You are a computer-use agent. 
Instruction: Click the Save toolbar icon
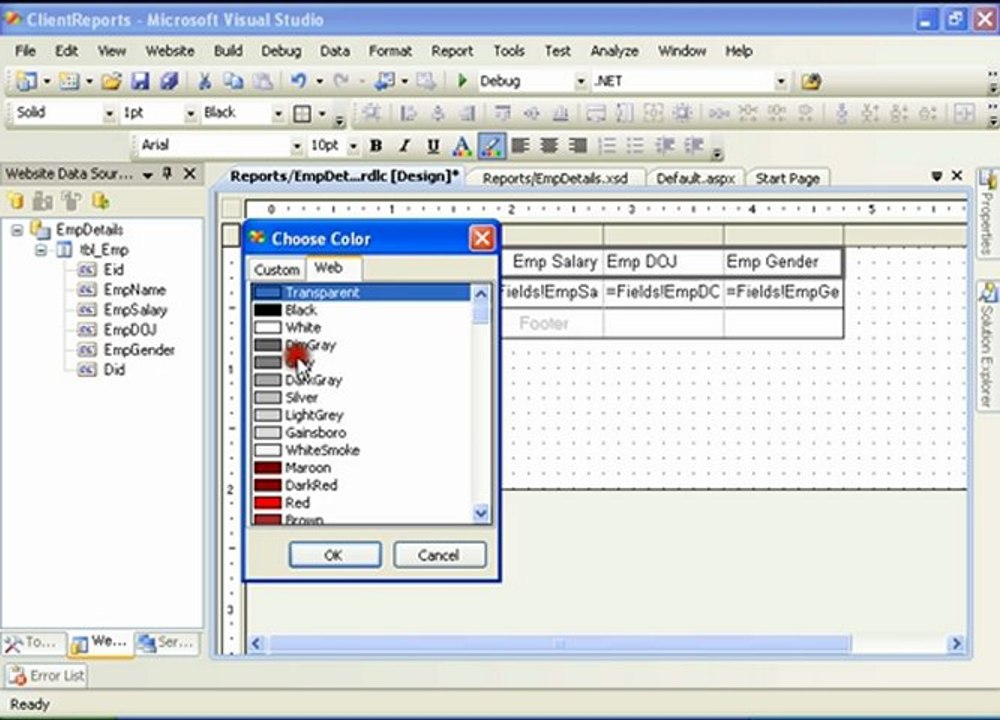coord(140,81)
